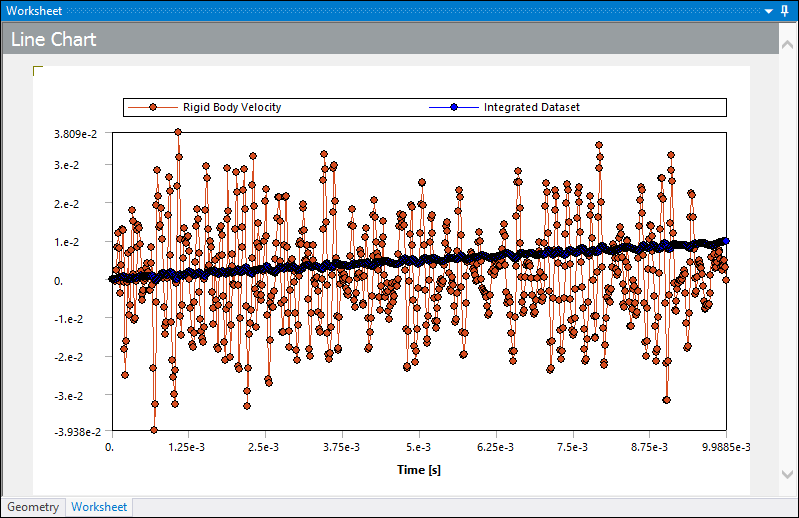The image size is (799, 518).
Task: Click the -1.e-2 vertical axis label
Action: pos(68,319)
